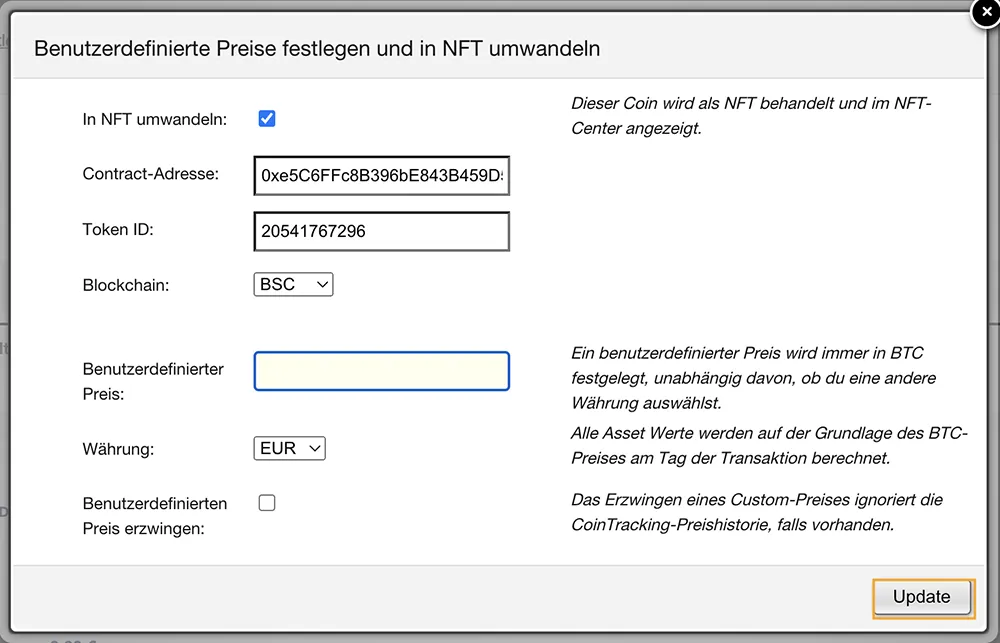
Task: Click the 'Benutzerdefinierter Preis:' label
Action: coord(153,381)
